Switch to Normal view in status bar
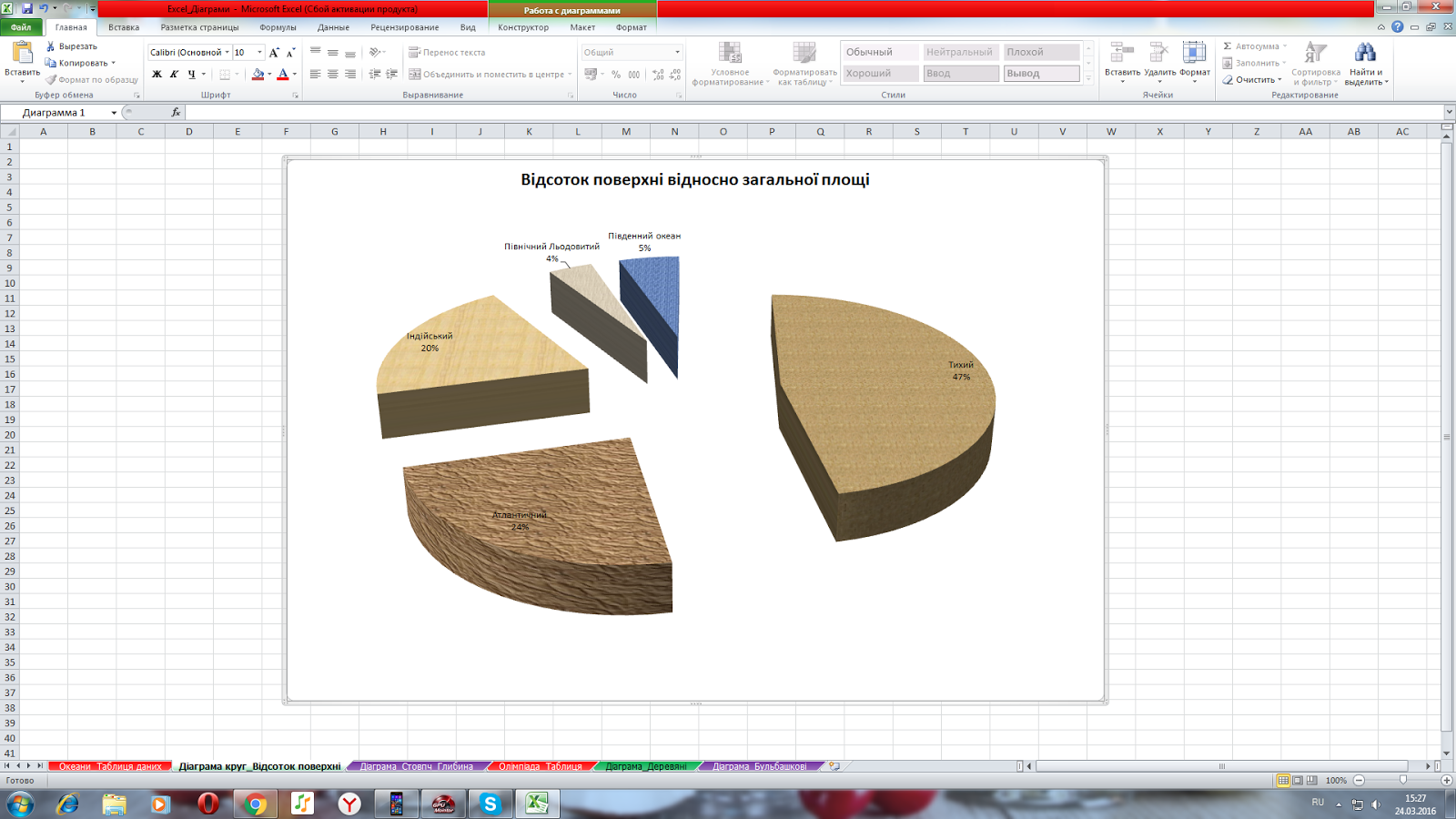 tap(1283, 781)
